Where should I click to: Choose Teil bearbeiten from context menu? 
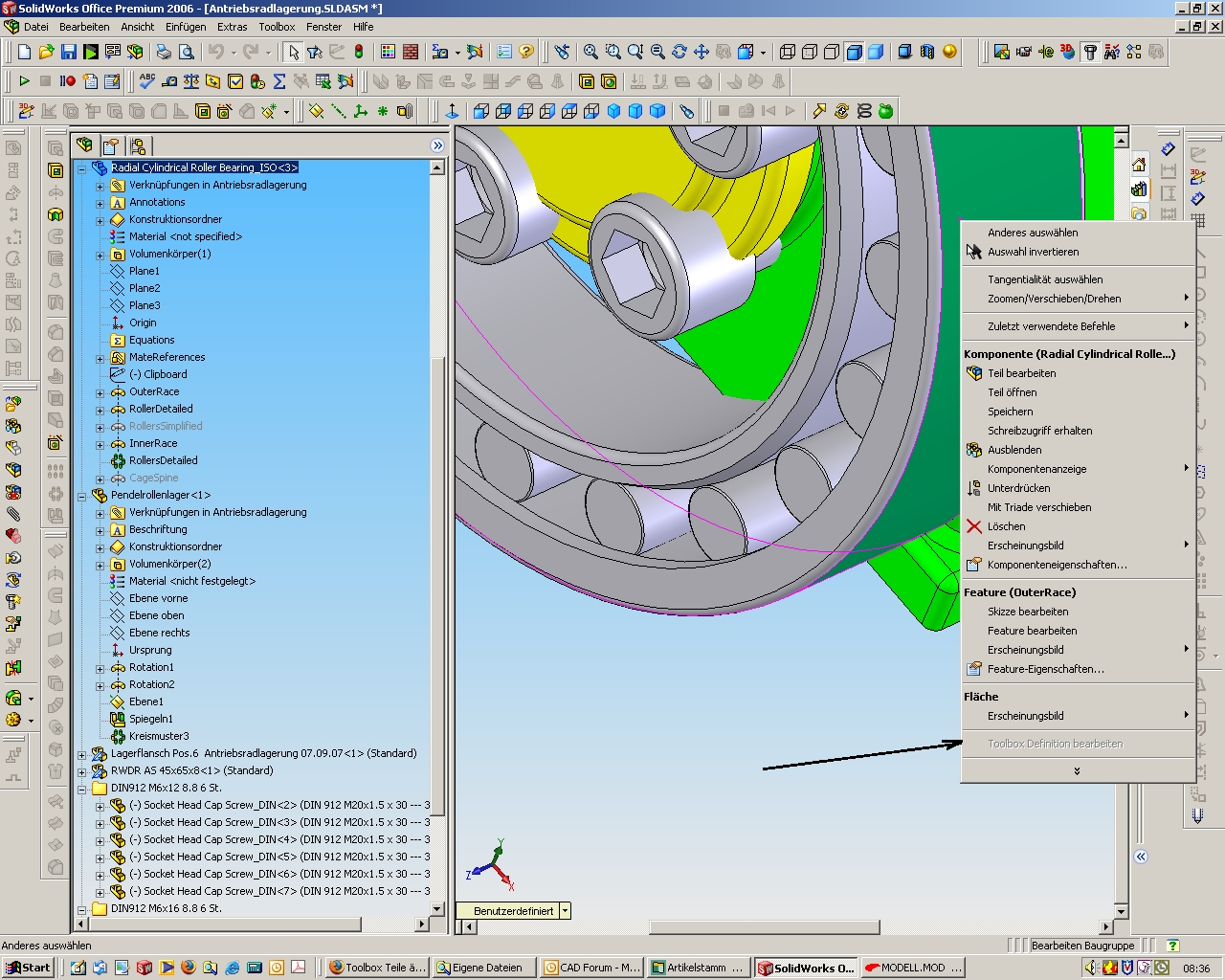click(x=1021, y=373)
